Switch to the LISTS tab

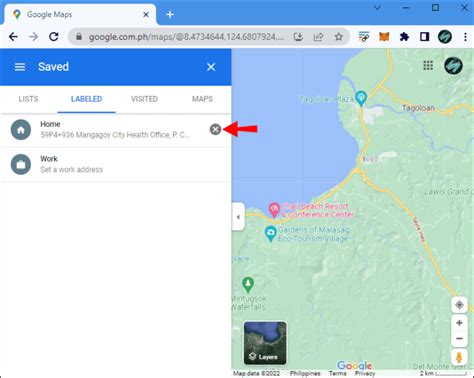(28, 99)
